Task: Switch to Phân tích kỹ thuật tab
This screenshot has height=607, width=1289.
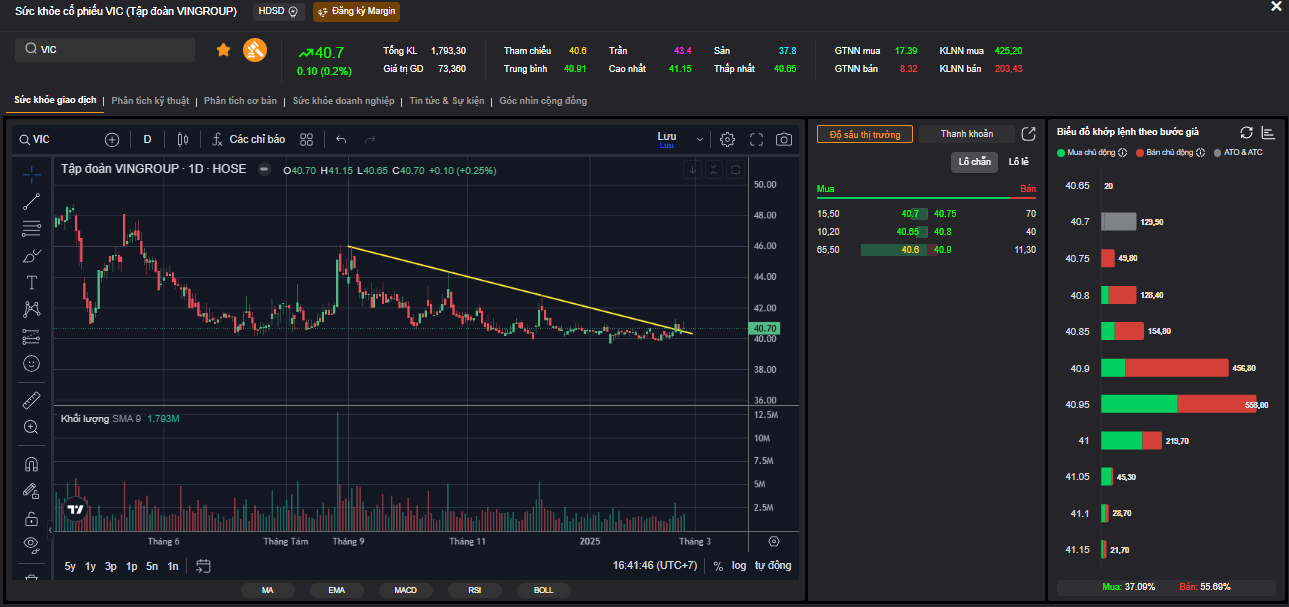Action: 150,101
